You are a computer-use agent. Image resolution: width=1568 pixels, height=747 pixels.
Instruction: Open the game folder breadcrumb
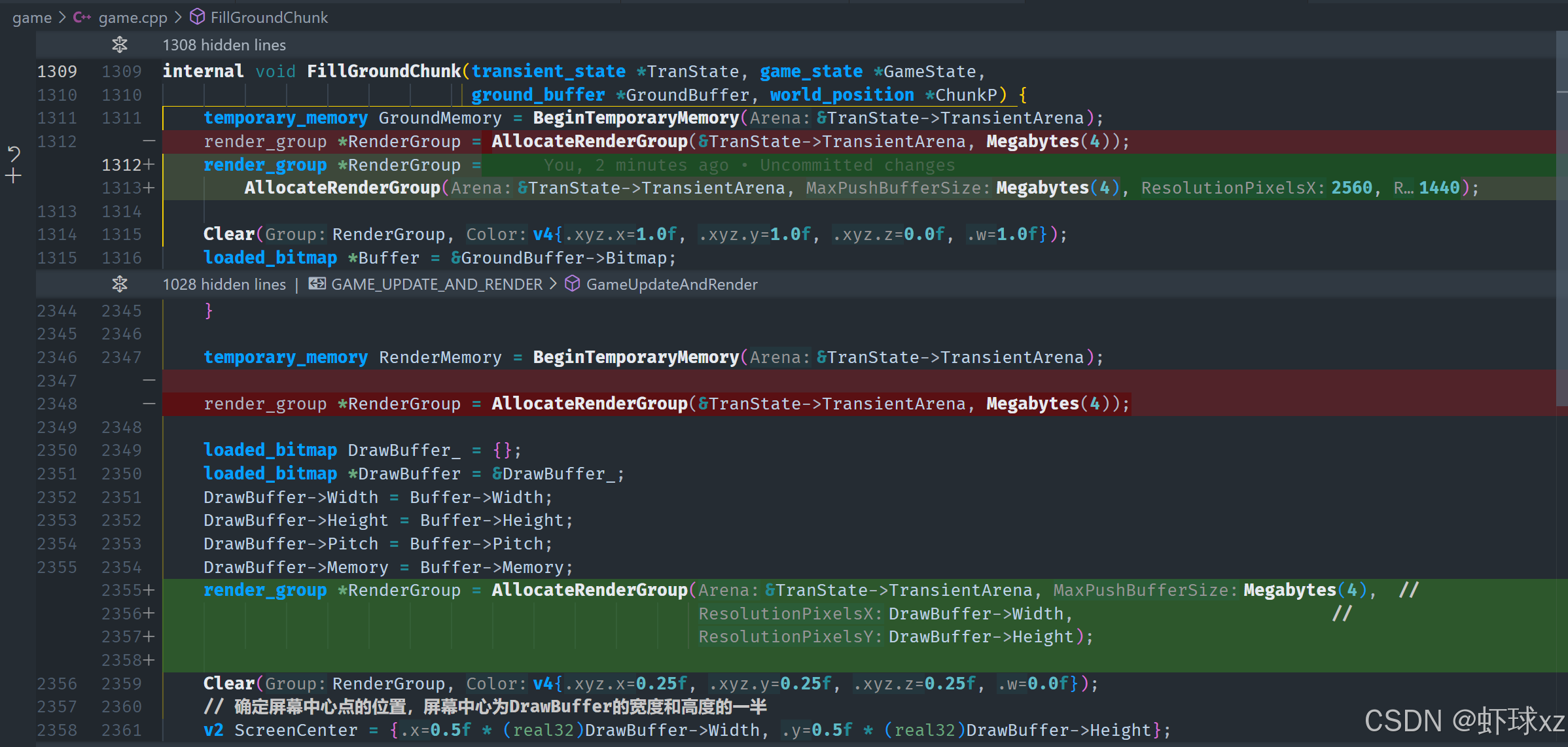tap(32, 18)
